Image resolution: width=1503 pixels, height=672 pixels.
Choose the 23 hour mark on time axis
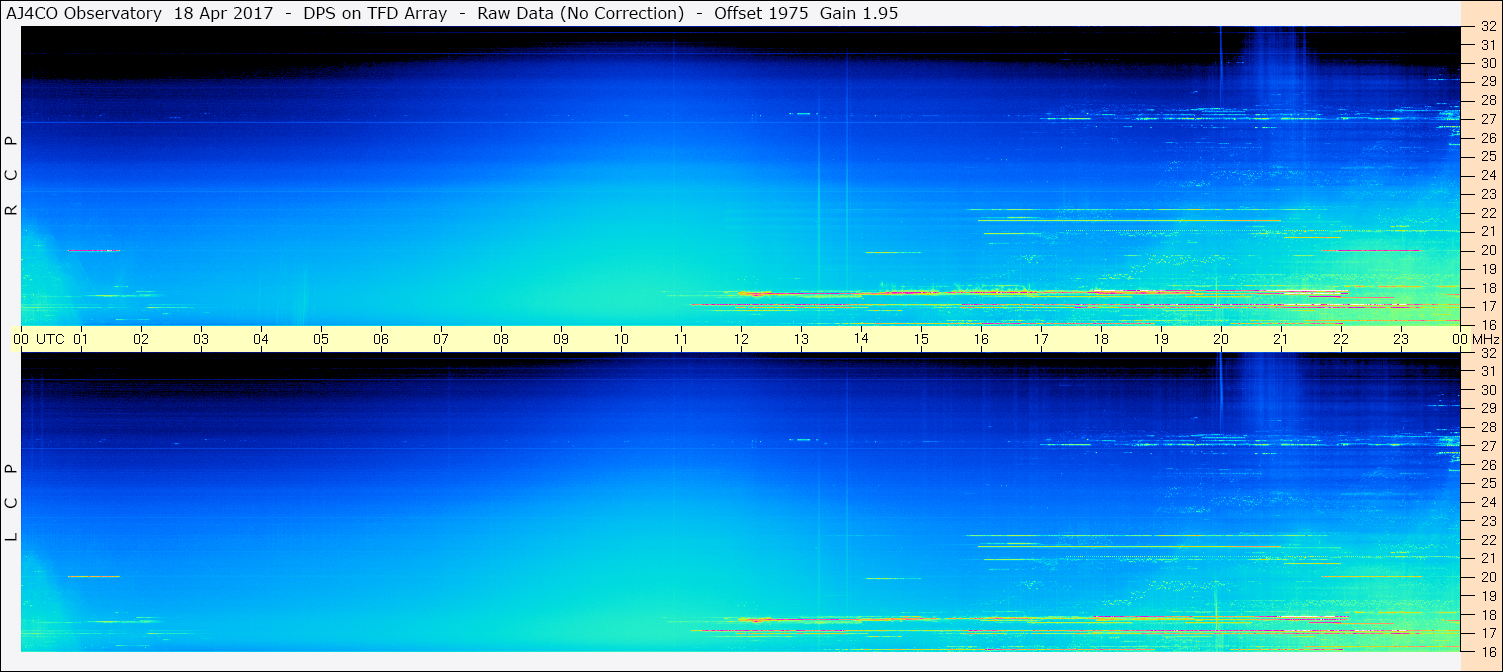coord(1401,339)
